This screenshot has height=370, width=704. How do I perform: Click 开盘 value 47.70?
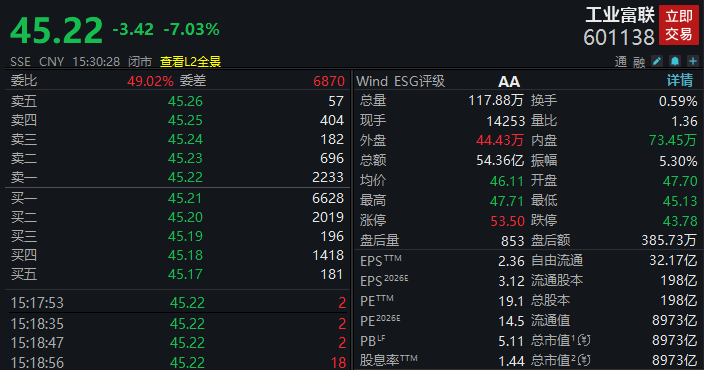(680, 181)
